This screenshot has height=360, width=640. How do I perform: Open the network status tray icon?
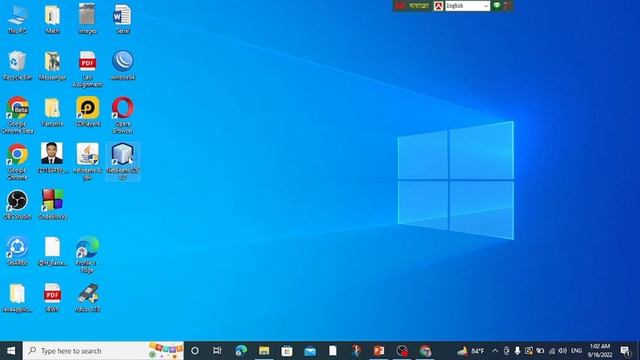[x=551, y=351]
